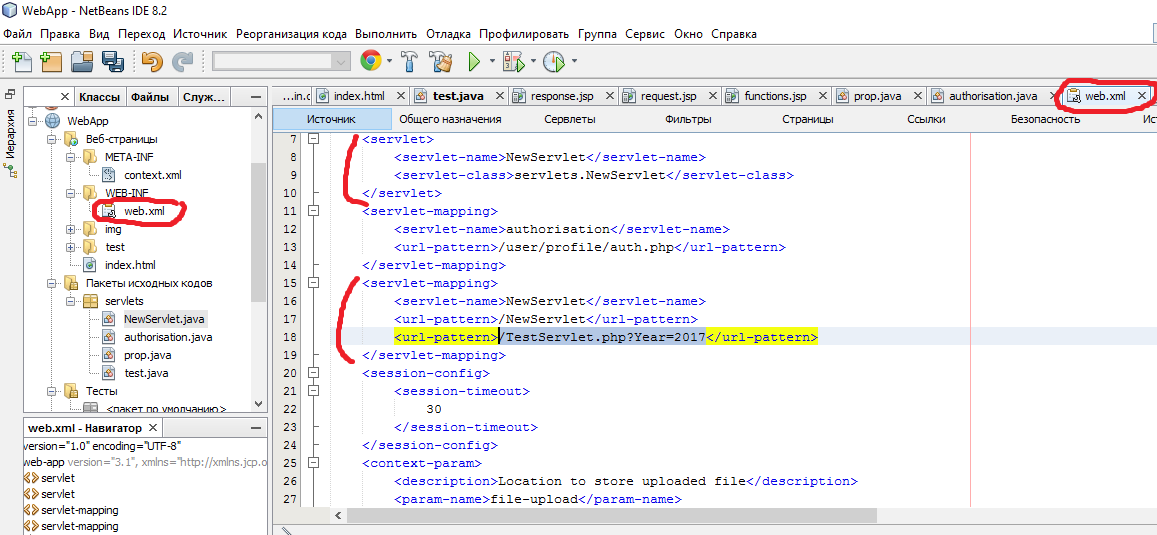Close the request.jsp editor tab
Screen dimensions: 1157x535
tap(712, 96)
